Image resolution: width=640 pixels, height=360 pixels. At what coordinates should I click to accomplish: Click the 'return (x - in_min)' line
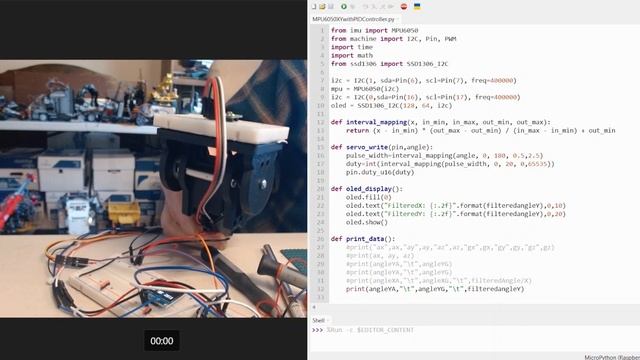click(x=480, y=131)
